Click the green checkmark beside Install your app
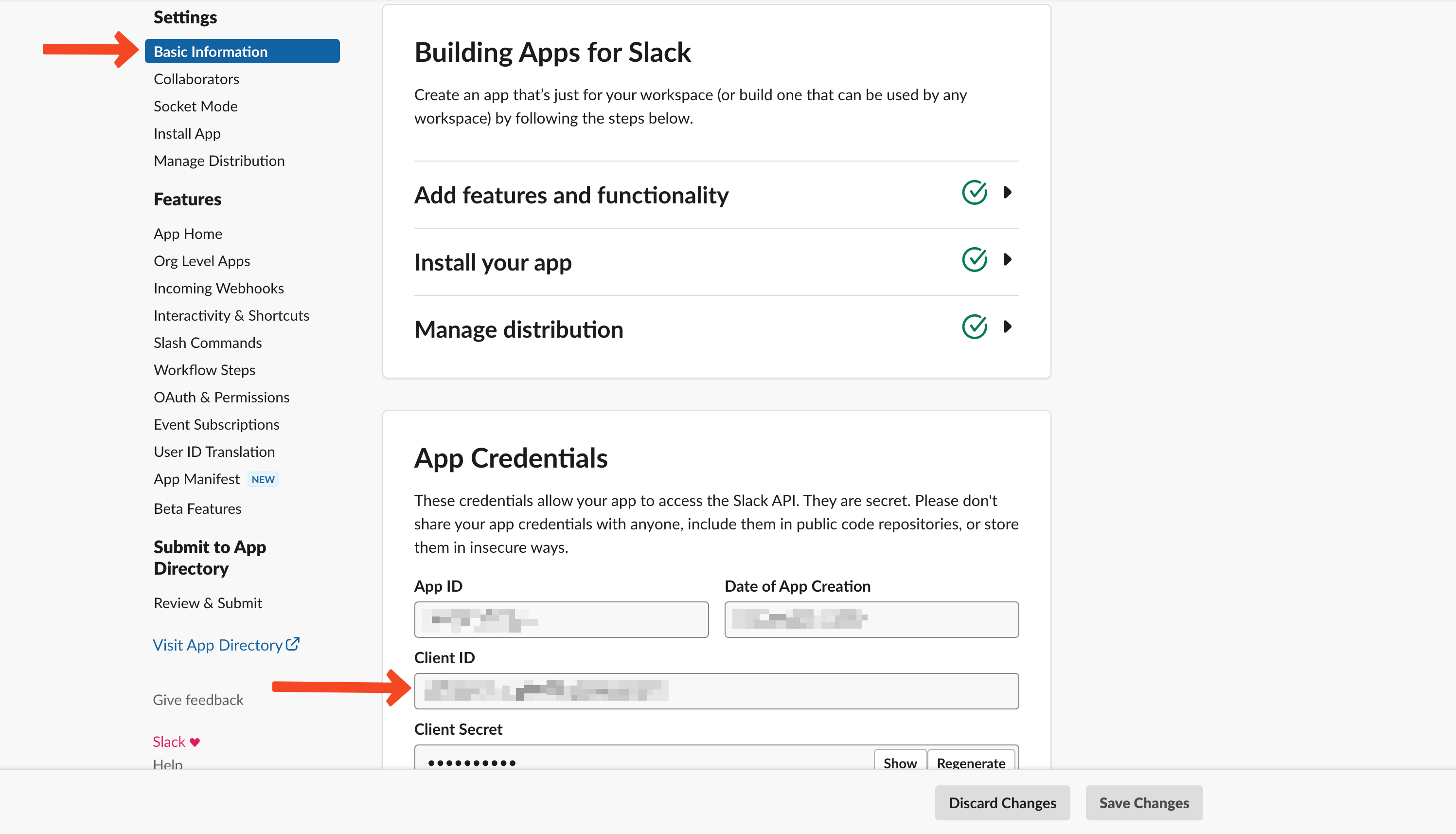This screenshot has width=1456, height=834. pos(974,260)
